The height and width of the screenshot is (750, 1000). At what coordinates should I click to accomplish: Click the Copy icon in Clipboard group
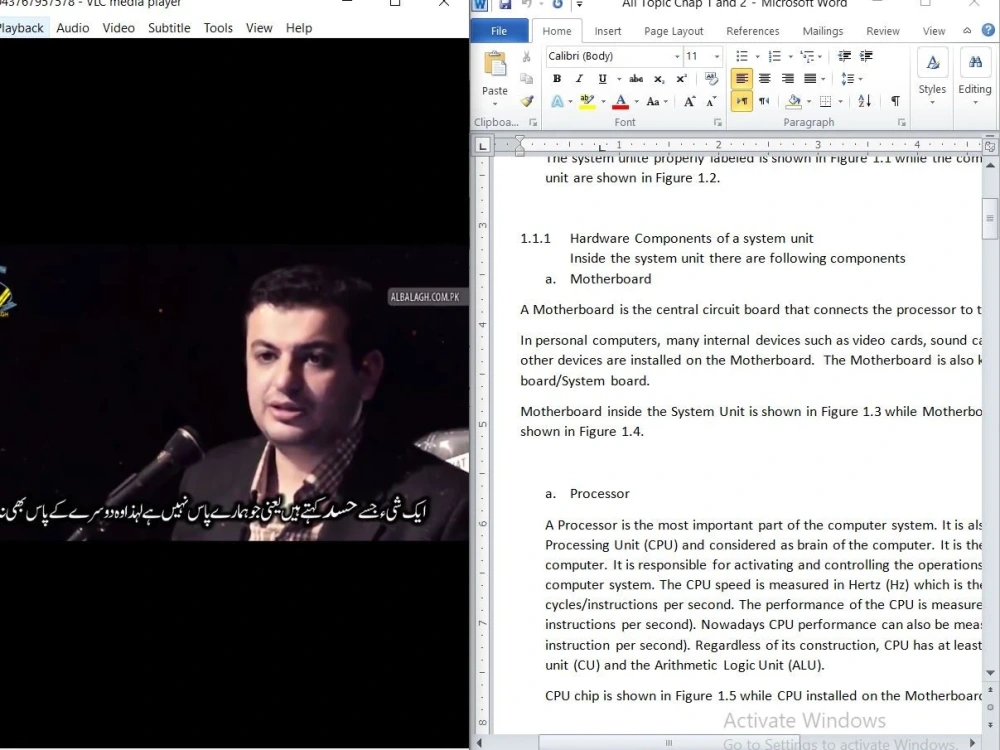coord(526,78)
